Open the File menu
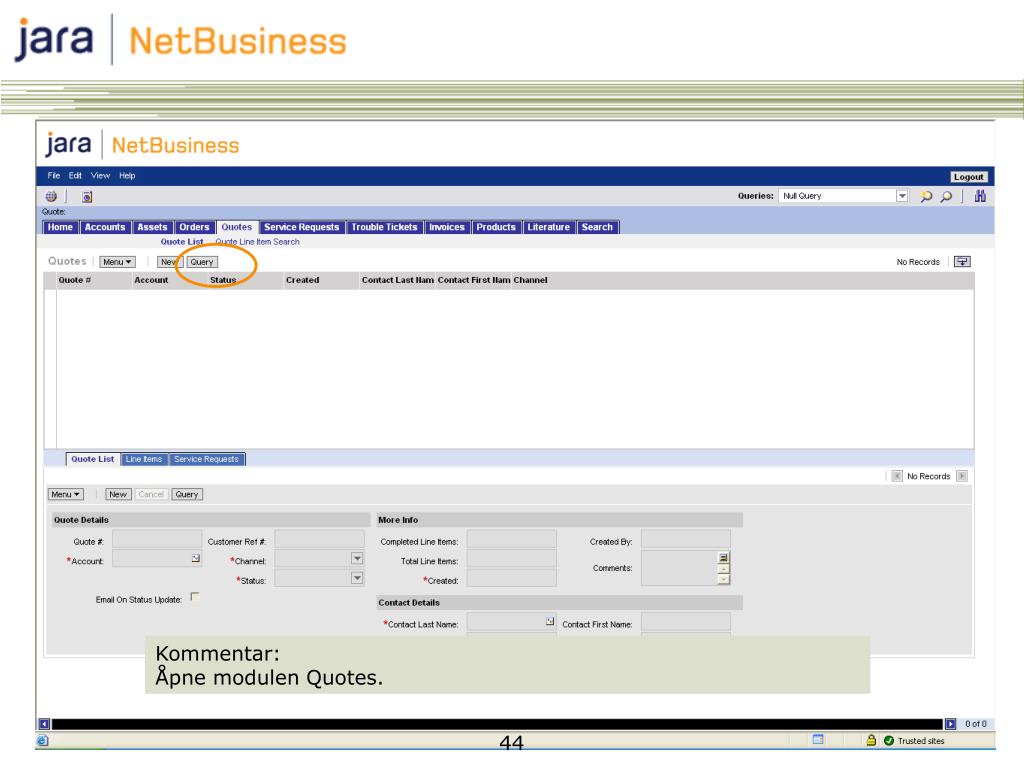 (54, 176)
